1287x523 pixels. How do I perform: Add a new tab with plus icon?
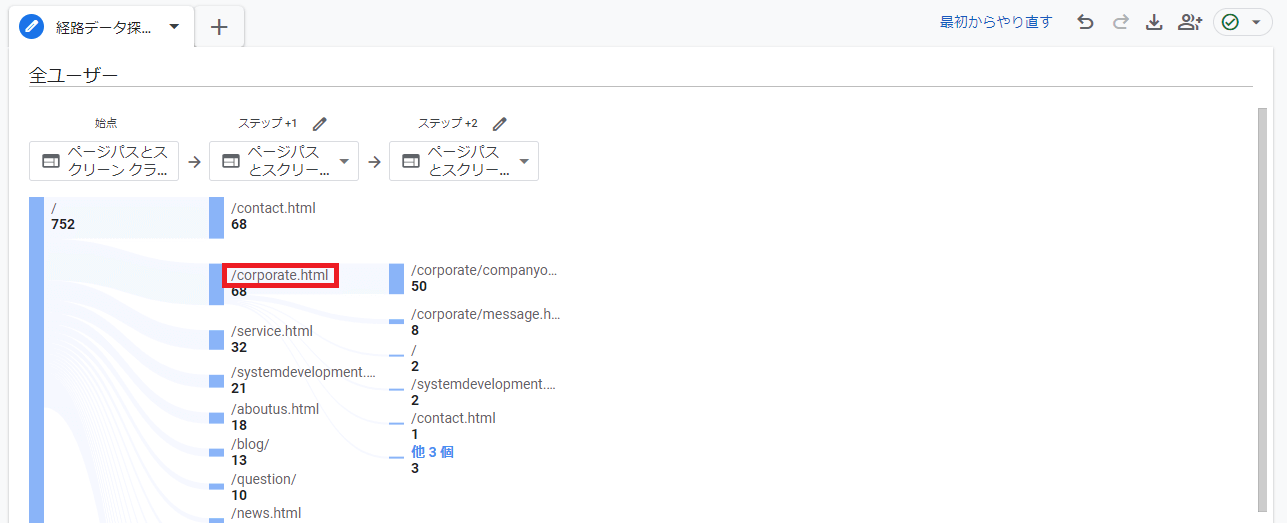pyautogui.click(x=219, y=27)
